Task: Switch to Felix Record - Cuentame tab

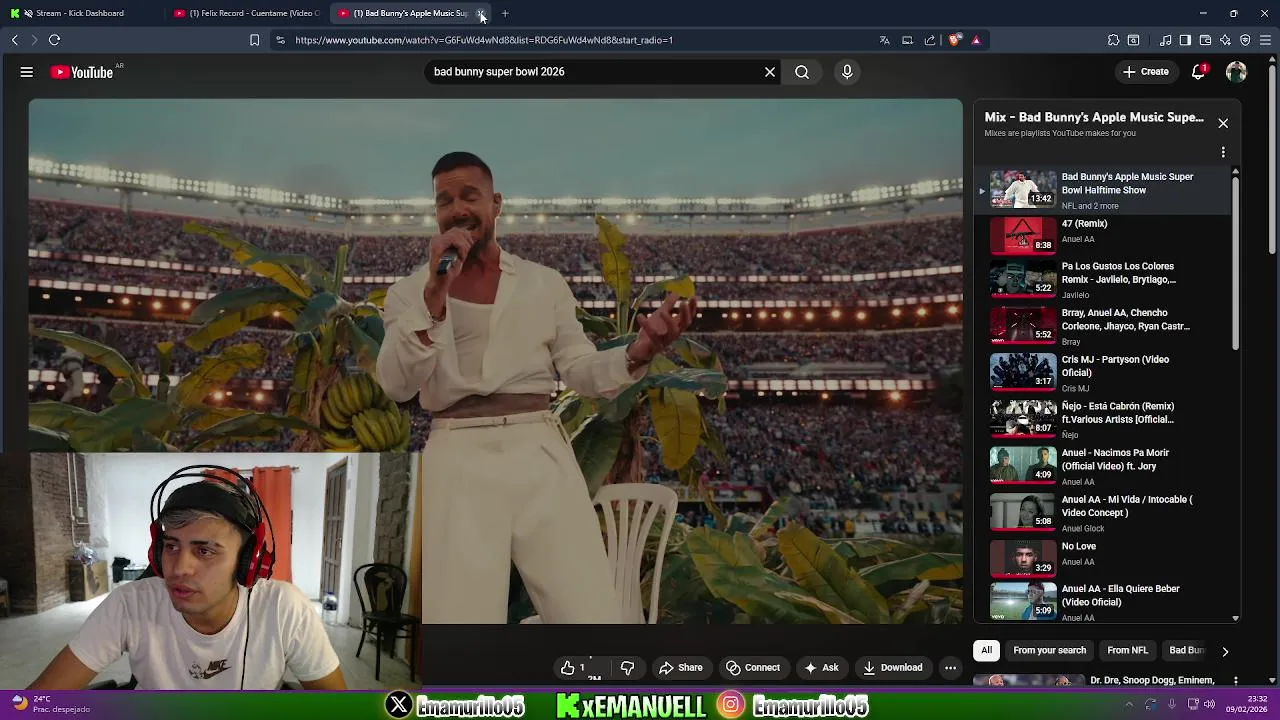Action: click(x=247, y=13)
